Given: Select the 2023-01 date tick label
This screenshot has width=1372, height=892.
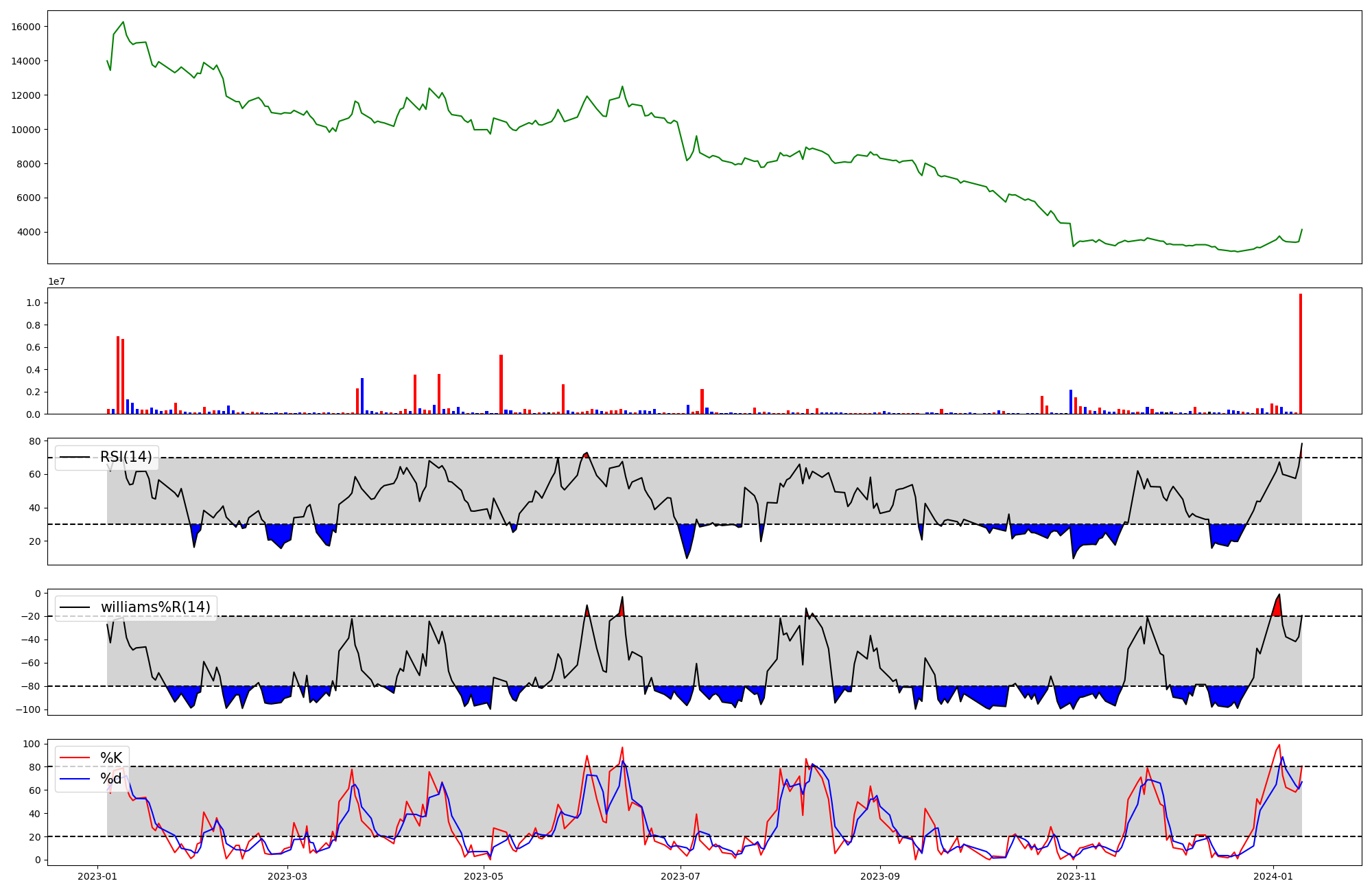Looking at the screenshot, I should (x=97, y=876).
